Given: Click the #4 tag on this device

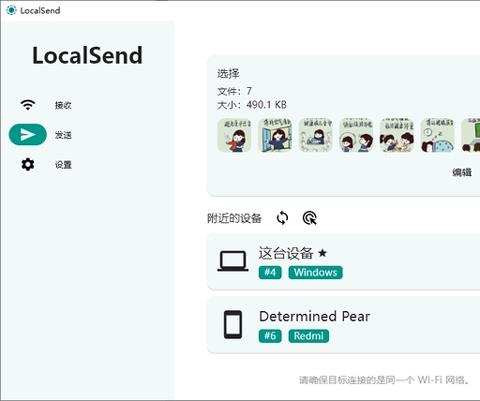Looking at the screenshot, I should [270, 273].
